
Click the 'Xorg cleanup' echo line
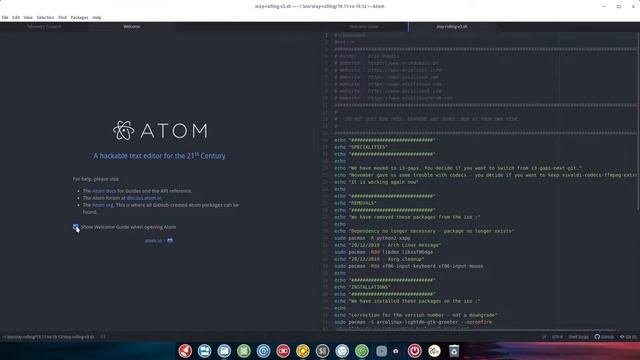tap(379, 259)
